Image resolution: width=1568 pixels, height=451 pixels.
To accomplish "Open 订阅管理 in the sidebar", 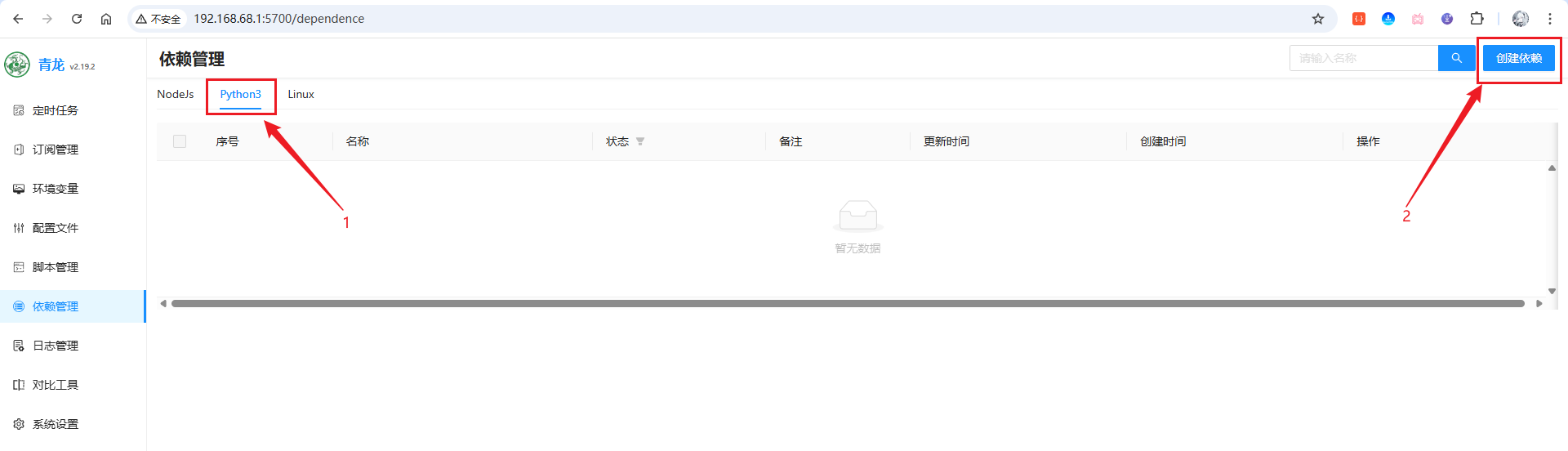I will coord(55,150).
